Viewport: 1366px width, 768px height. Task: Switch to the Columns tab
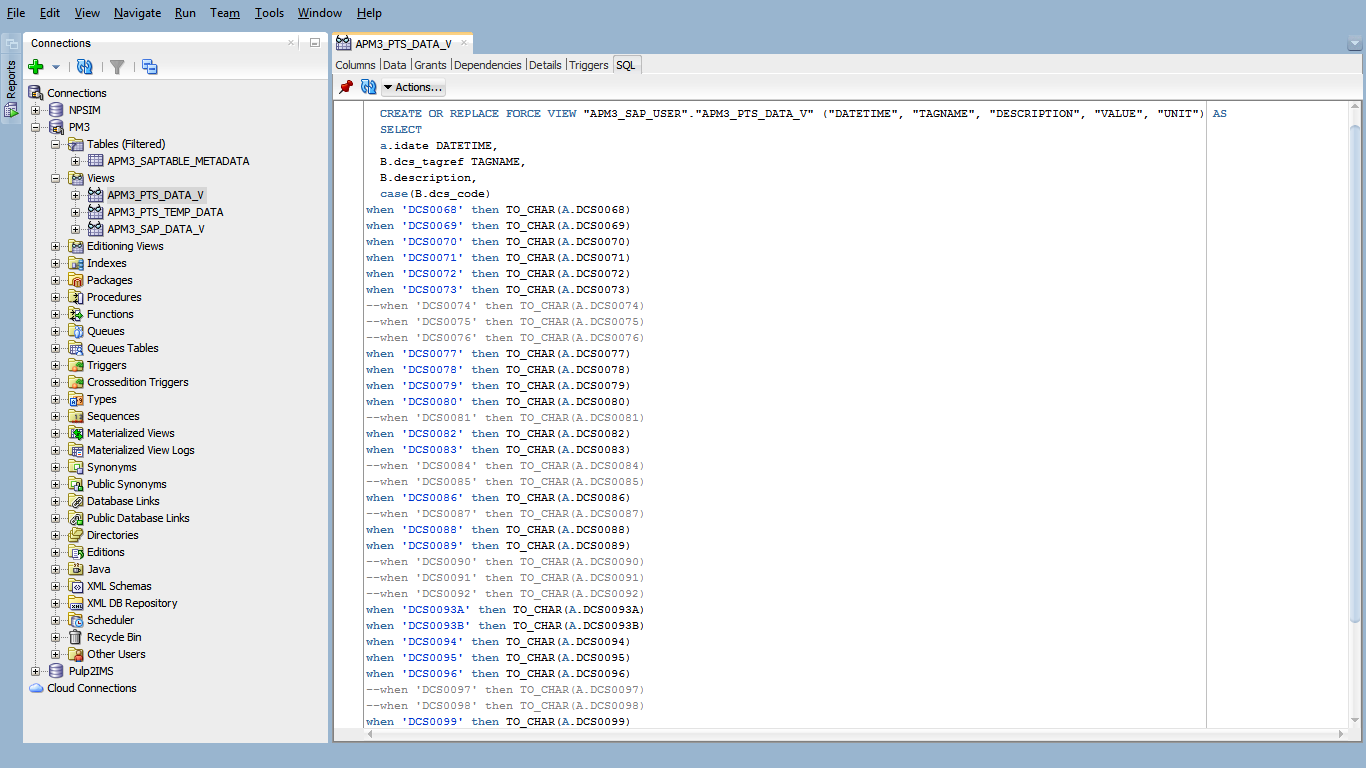coord(355,65)
